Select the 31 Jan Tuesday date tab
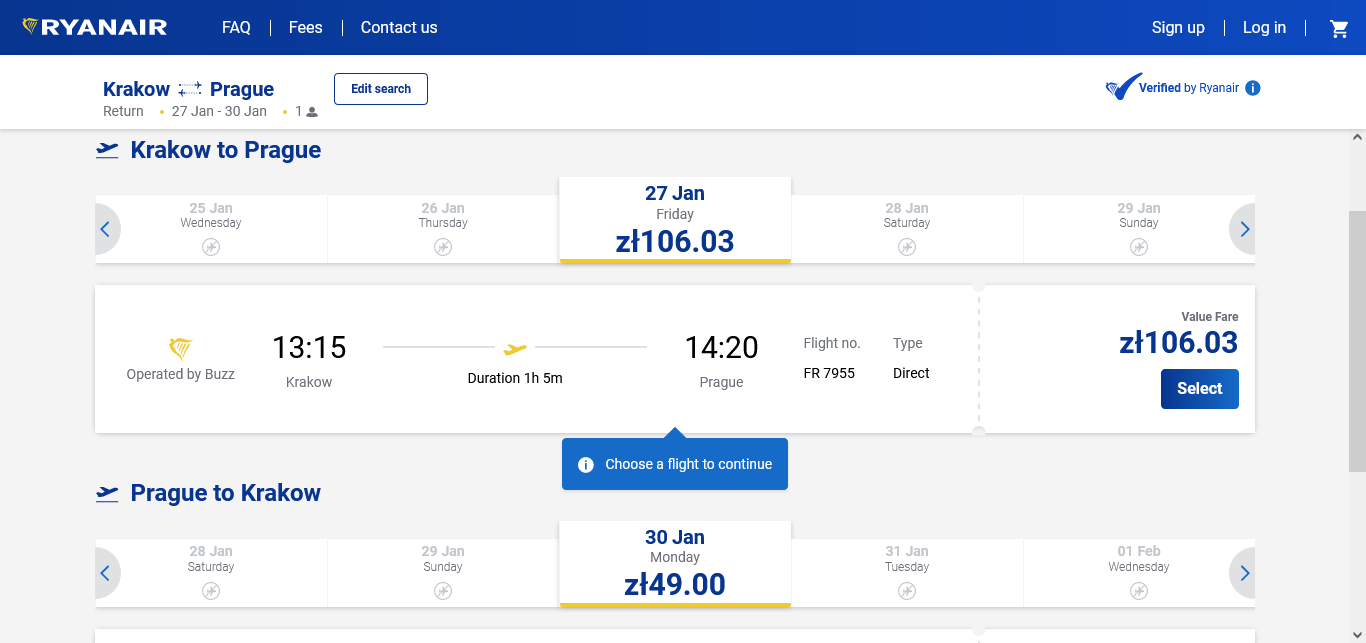 (x=907, y=573)
